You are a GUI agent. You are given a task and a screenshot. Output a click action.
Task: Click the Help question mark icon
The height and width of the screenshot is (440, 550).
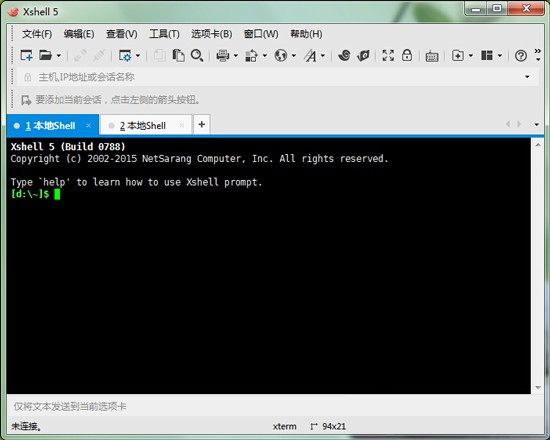coord(521,55)
